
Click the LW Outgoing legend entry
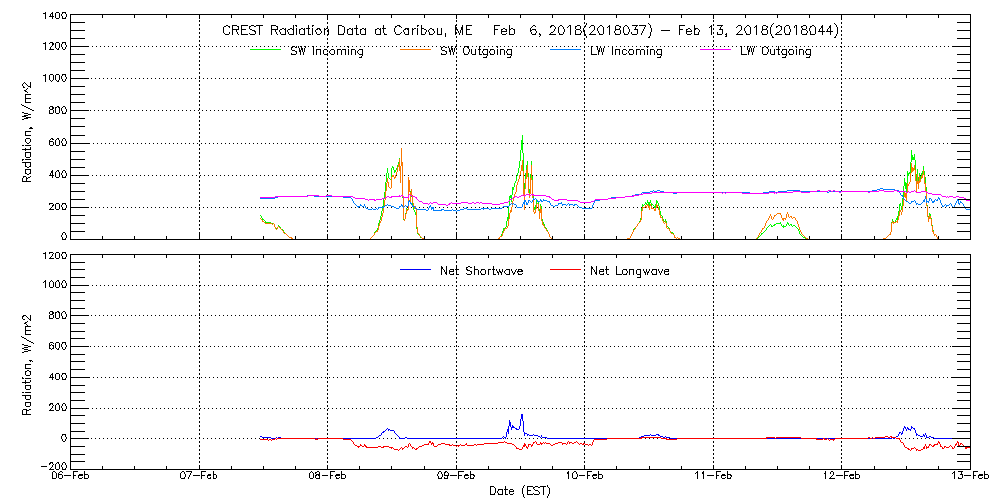(775, 51)
